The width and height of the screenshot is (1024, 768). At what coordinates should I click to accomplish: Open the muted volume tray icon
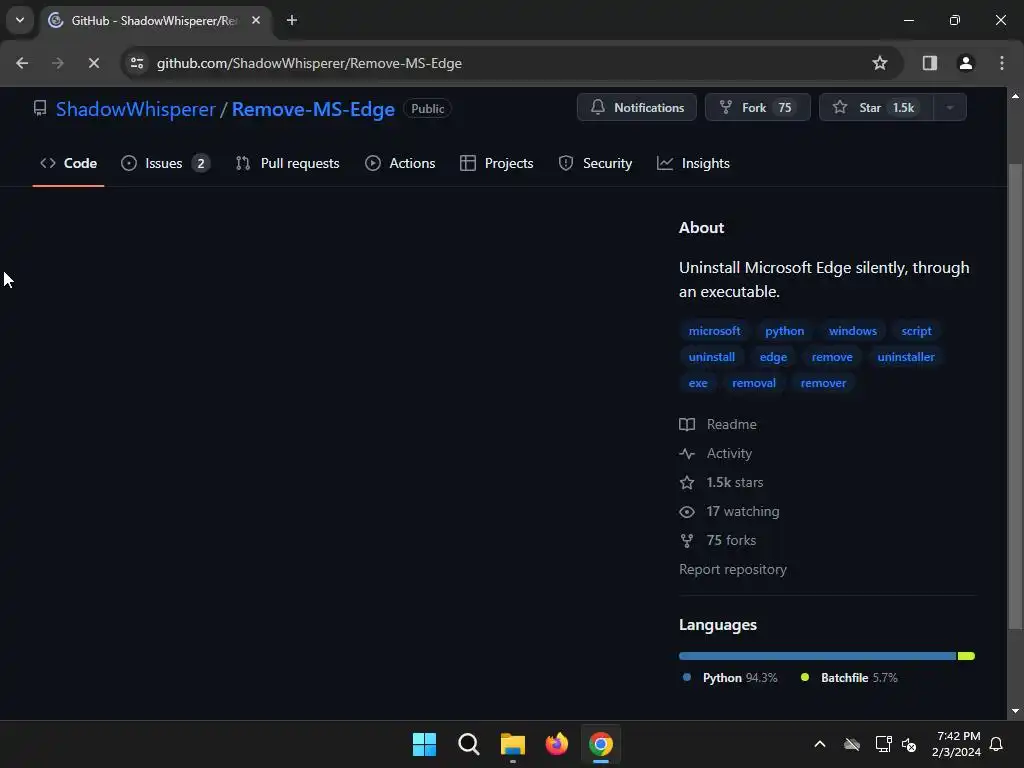pos(908,744)
